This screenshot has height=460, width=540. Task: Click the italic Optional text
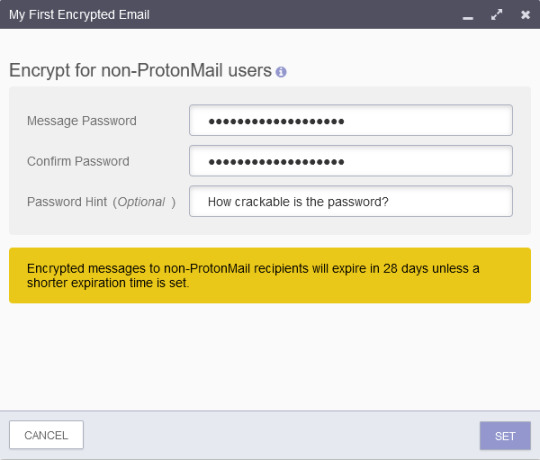click(x=141, y=202)
